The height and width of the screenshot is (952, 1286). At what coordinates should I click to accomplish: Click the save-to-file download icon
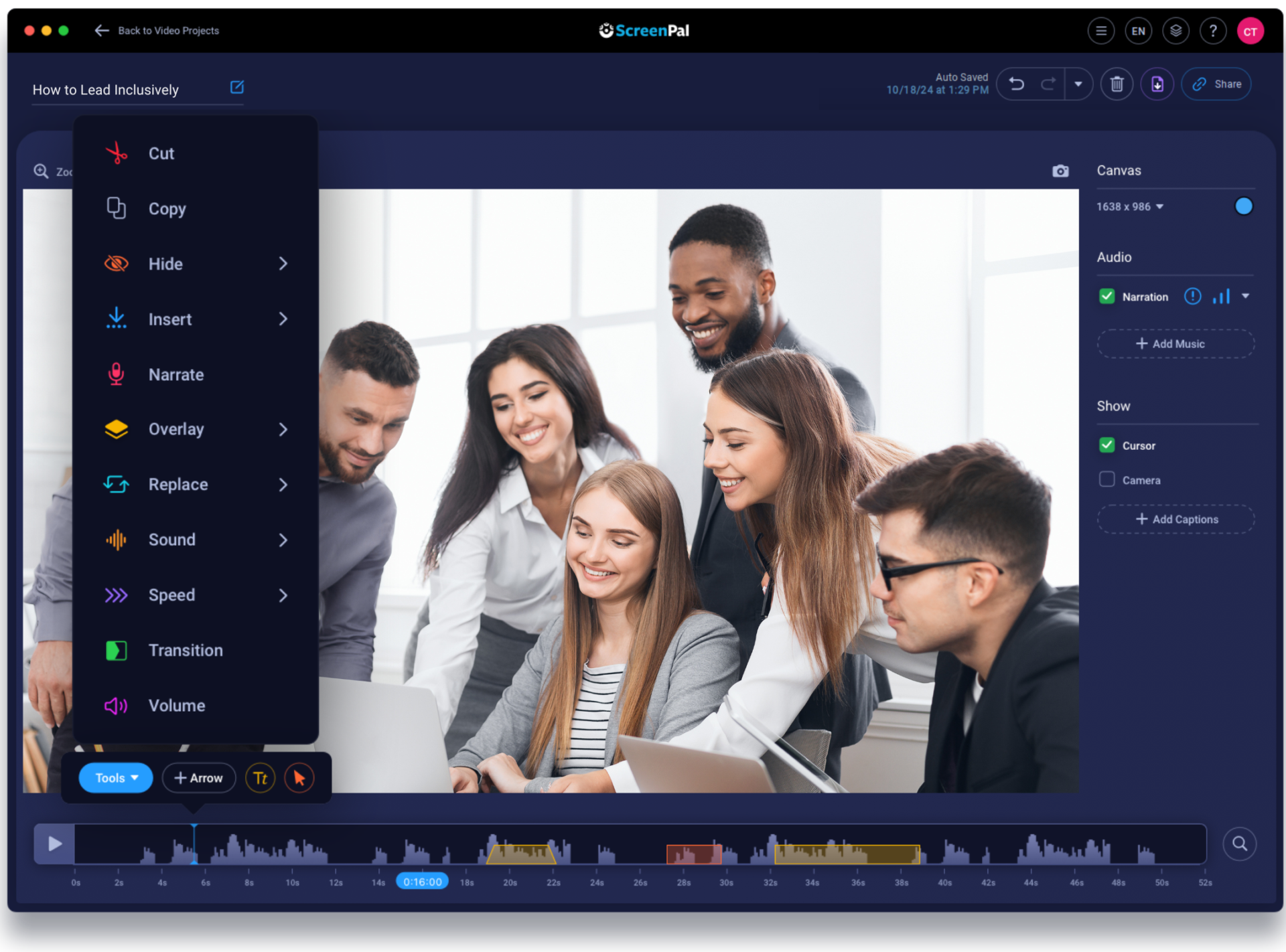[x=1157, y=84]
